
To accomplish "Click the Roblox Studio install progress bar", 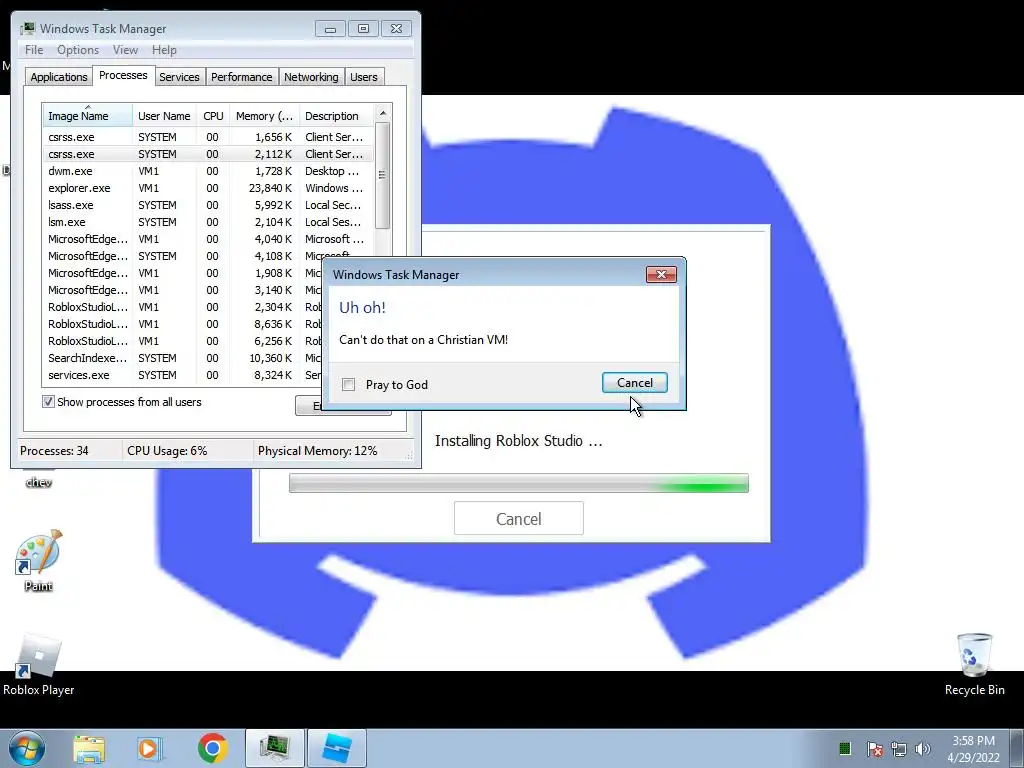I will (519, 483).
